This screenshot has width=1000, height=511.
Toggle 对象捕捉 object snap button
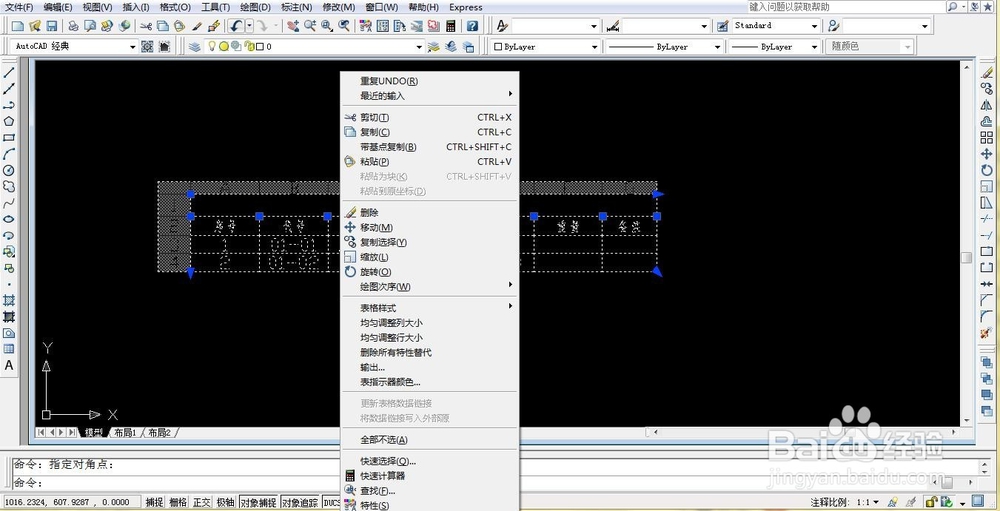[258, 503]
